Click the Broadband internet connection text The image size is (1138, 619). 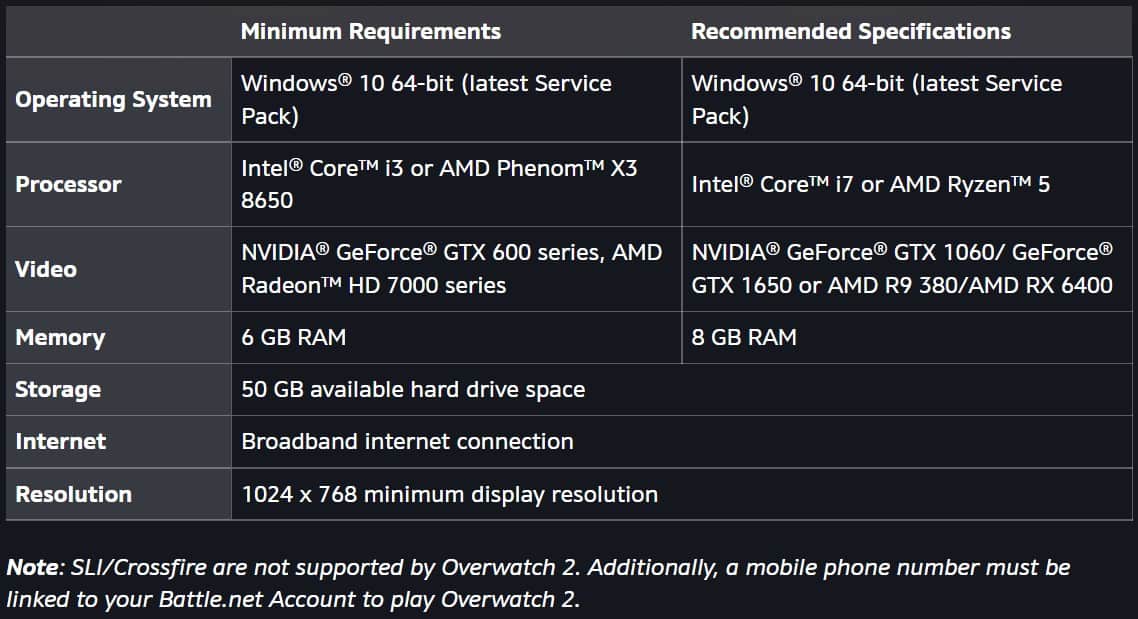coord(407,442)
